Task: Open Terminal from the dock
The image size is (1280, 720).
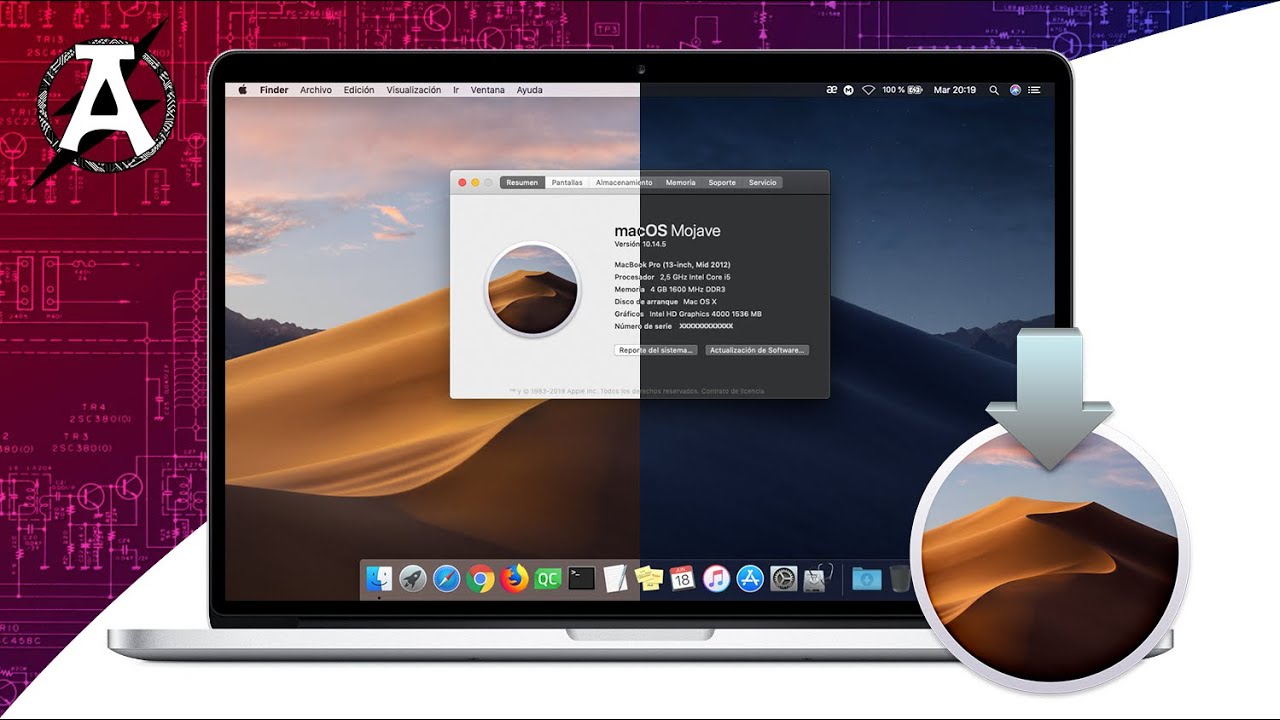Action: pyautogui.click(x=582, y=578)
